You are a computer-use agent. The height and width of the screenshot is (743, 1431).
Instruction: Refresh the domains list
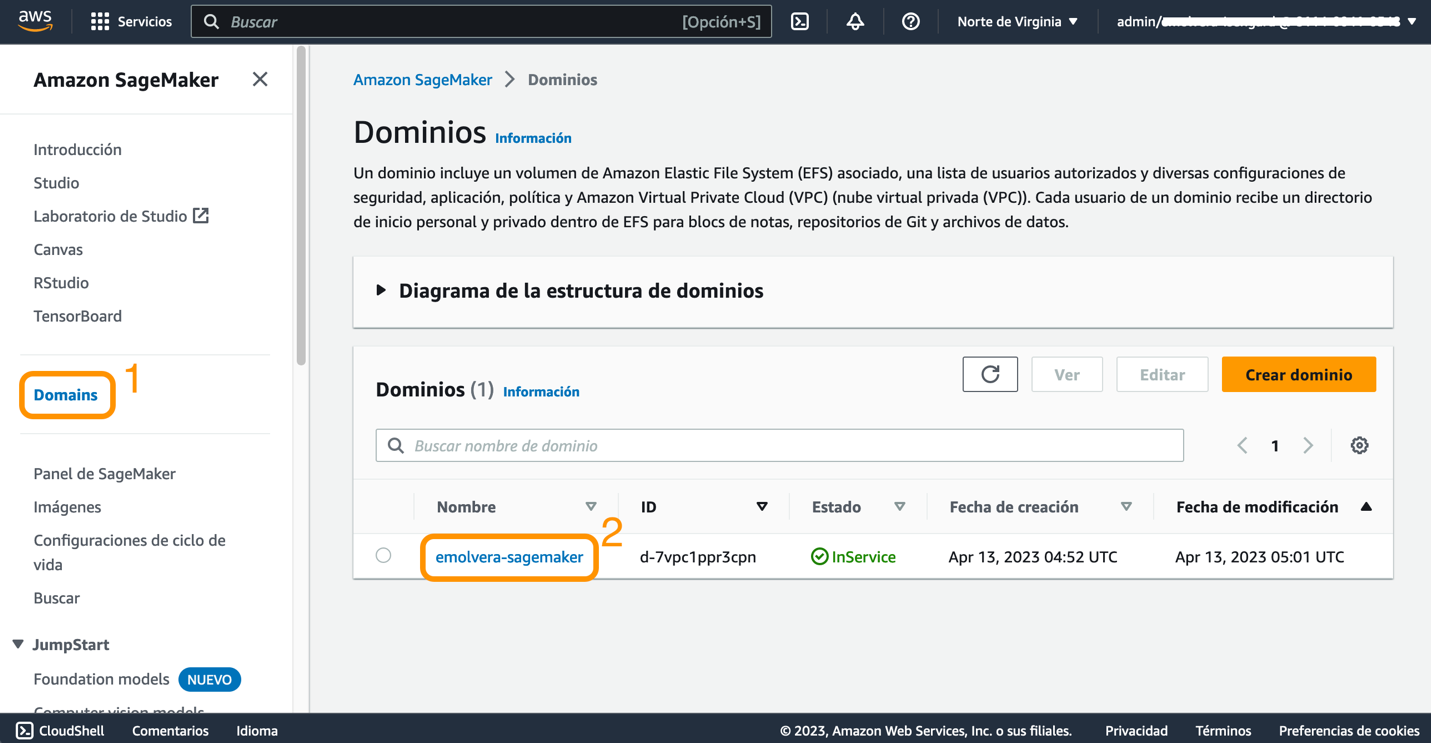click(990, 374)
